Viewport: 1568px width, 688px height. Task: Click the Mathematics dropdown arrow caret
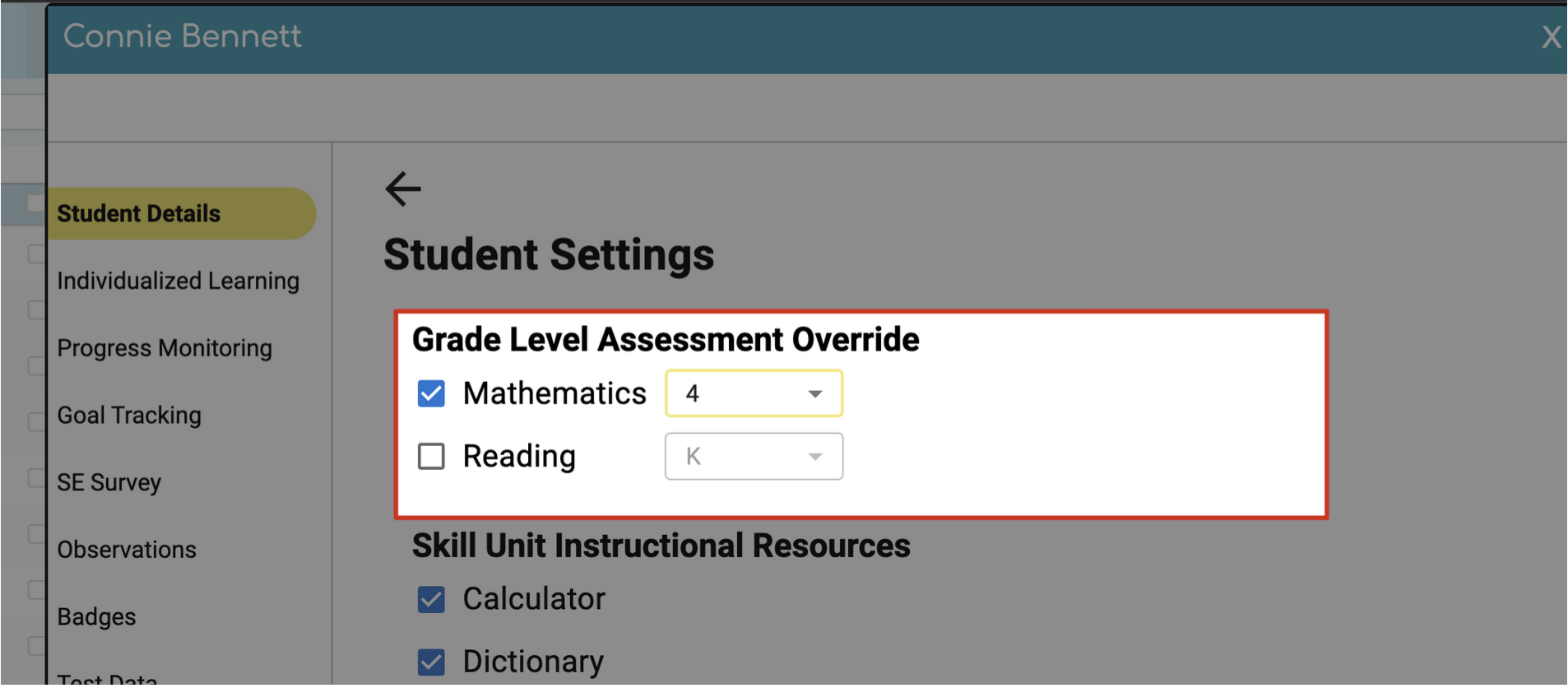[x=814, y=394]
